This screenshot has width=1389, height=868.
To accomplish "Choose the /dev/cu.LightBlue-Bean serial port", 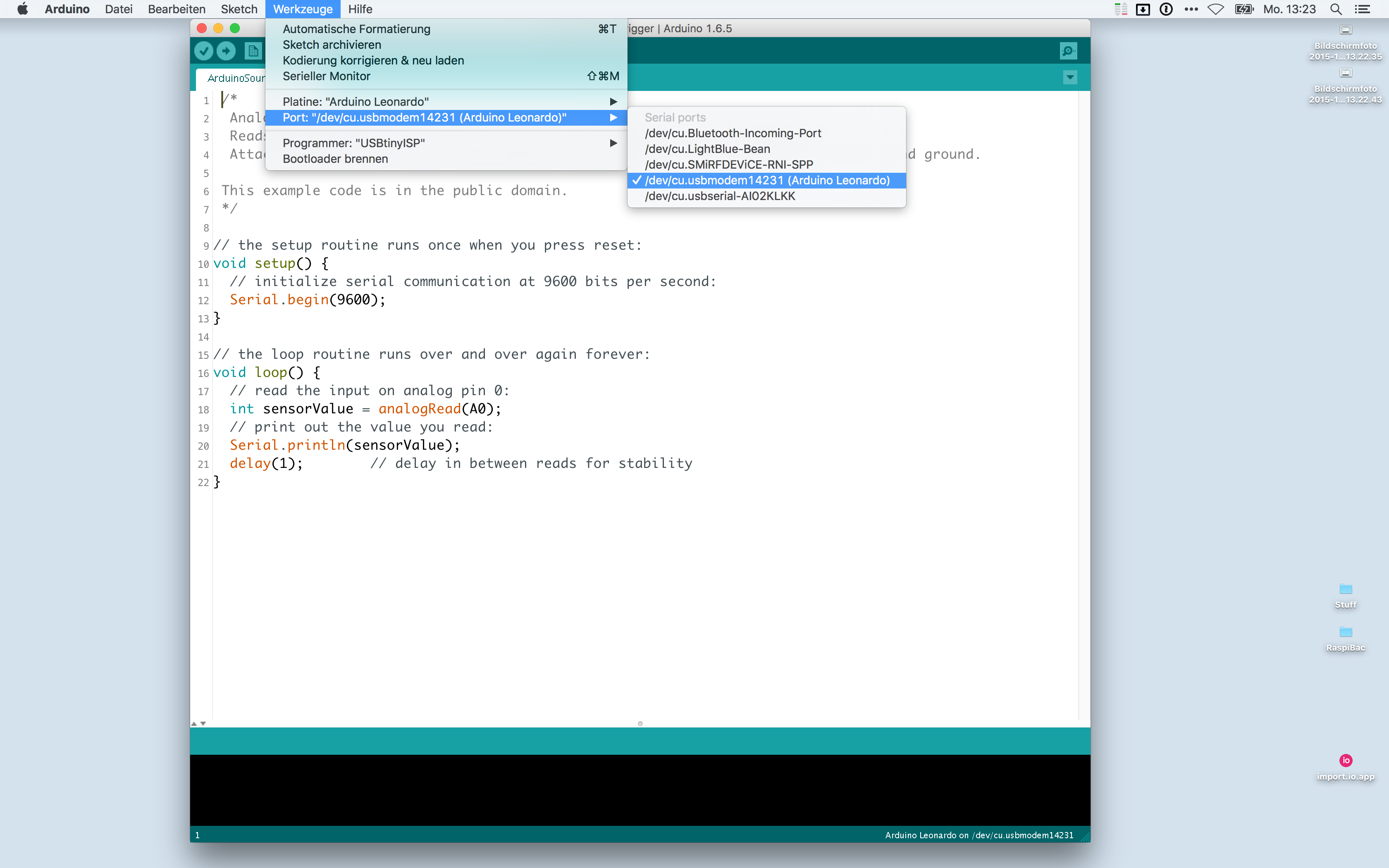I will [707, 149].
